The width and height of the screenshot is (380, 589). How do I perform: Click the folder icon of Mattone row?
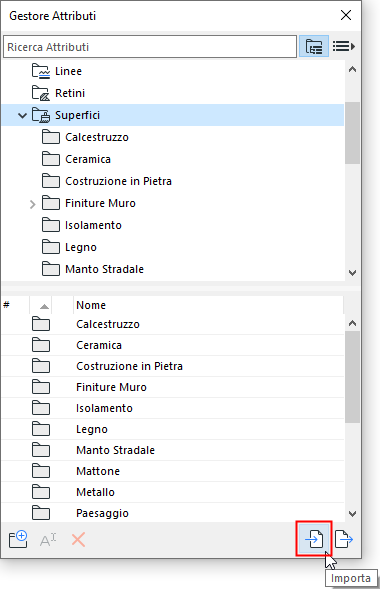pyautogui.click(x=41, y=471)
